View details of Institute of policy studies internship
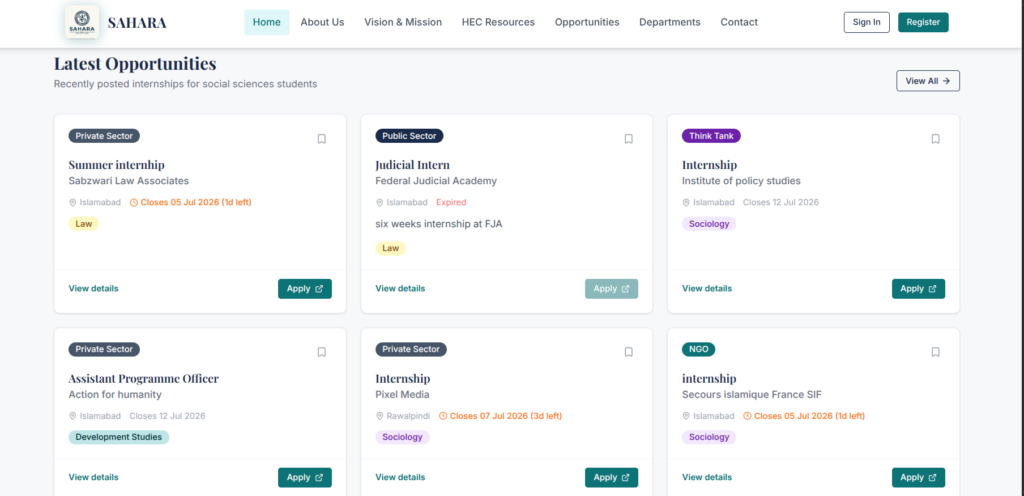 tap(707, 288)
